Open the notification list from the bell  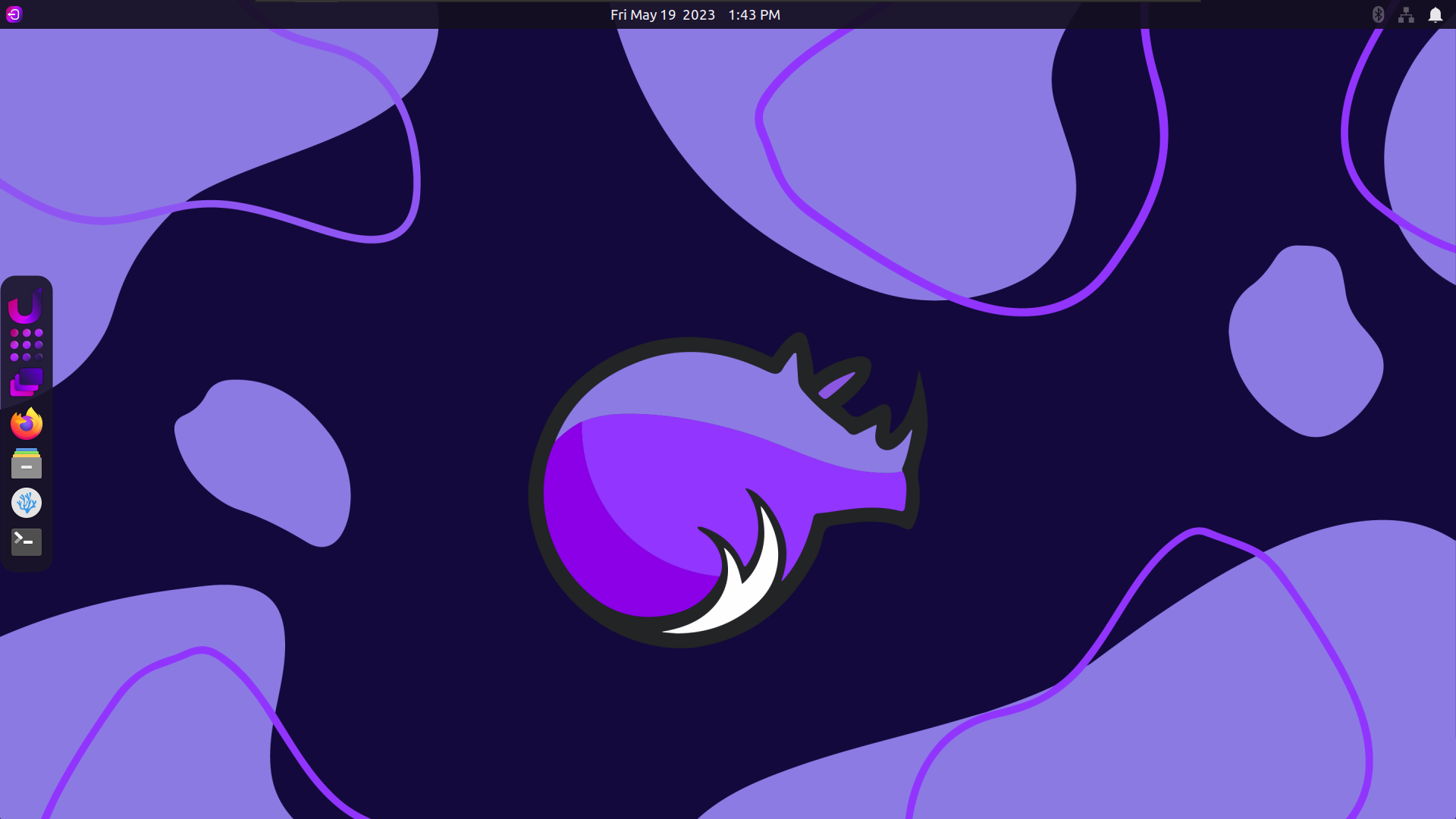pos(1436,14)
